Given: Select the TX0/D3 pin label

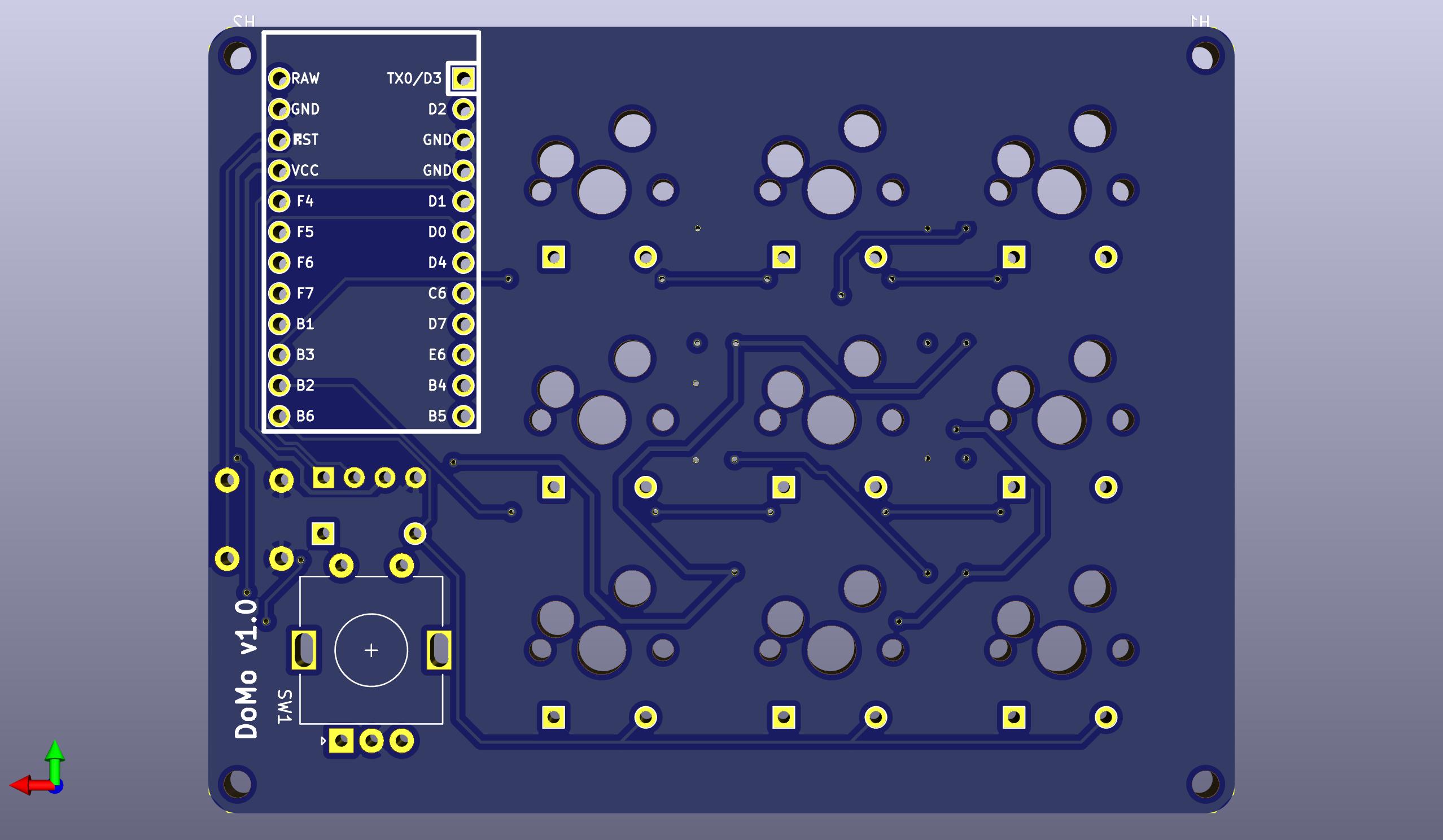Looking at the screenshot, I should click(x=414, y=78).
